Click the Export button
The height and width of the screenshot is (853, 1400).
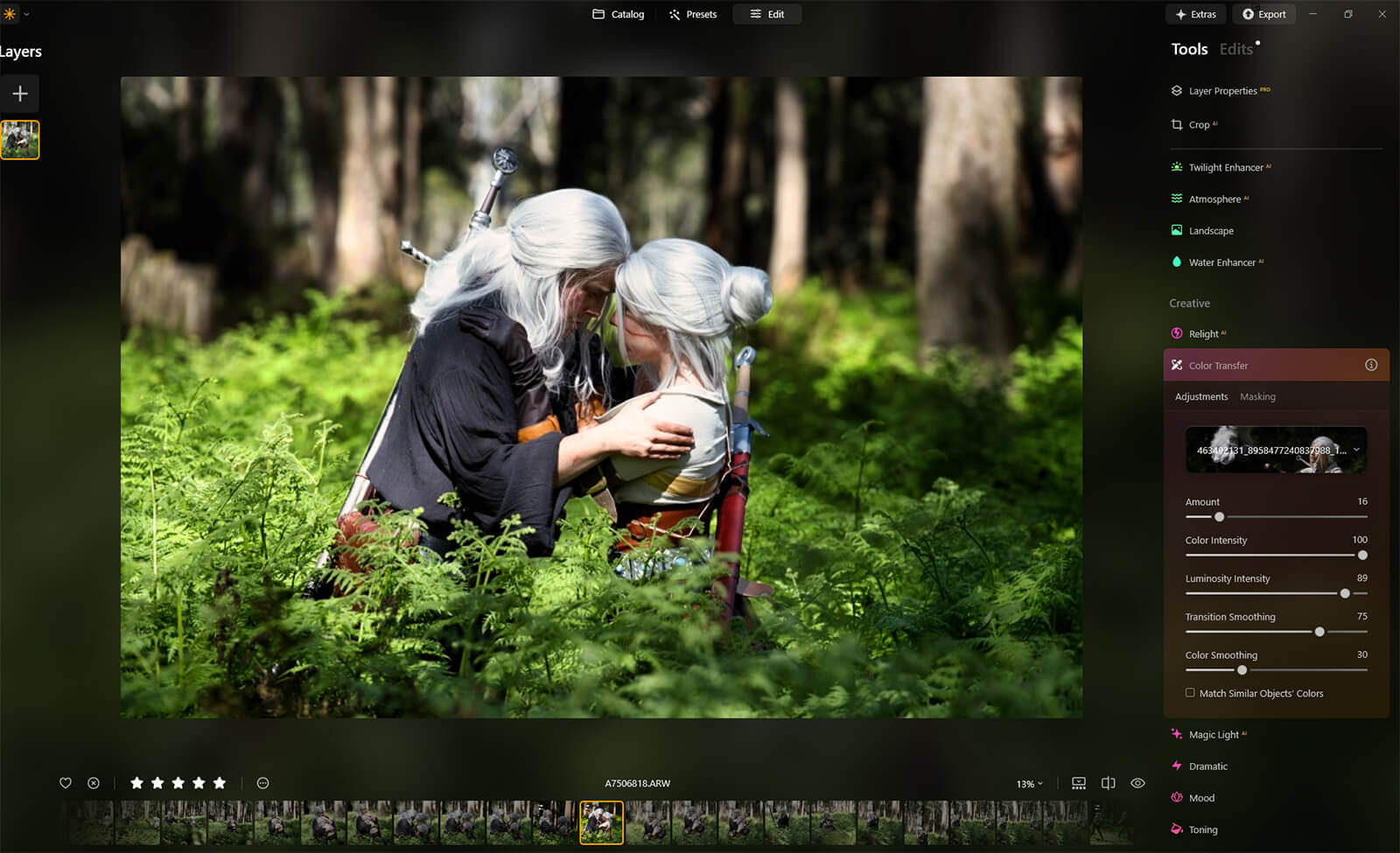tap(1263, 14)
